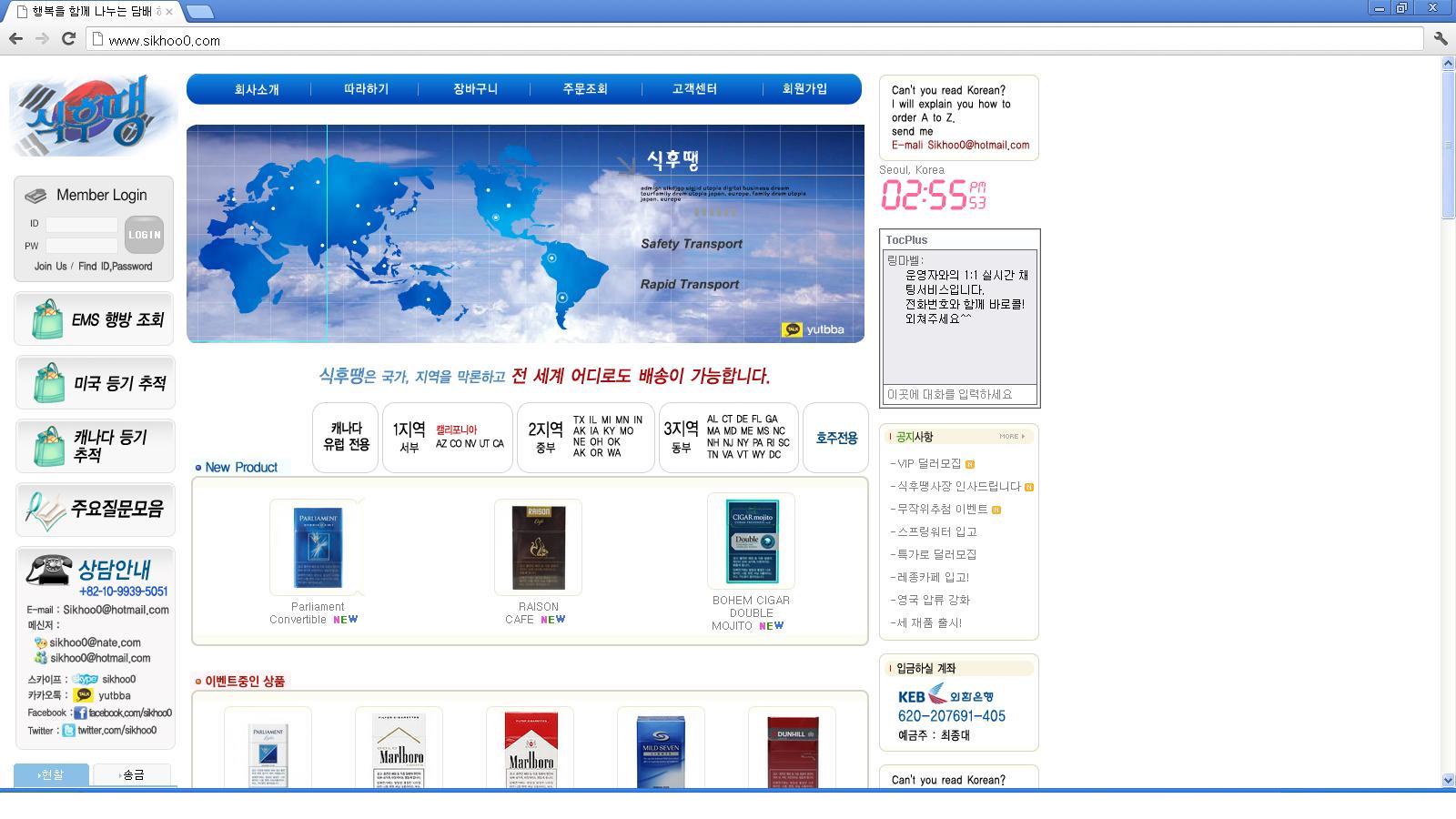Click the Join Us link

point(50,267)
